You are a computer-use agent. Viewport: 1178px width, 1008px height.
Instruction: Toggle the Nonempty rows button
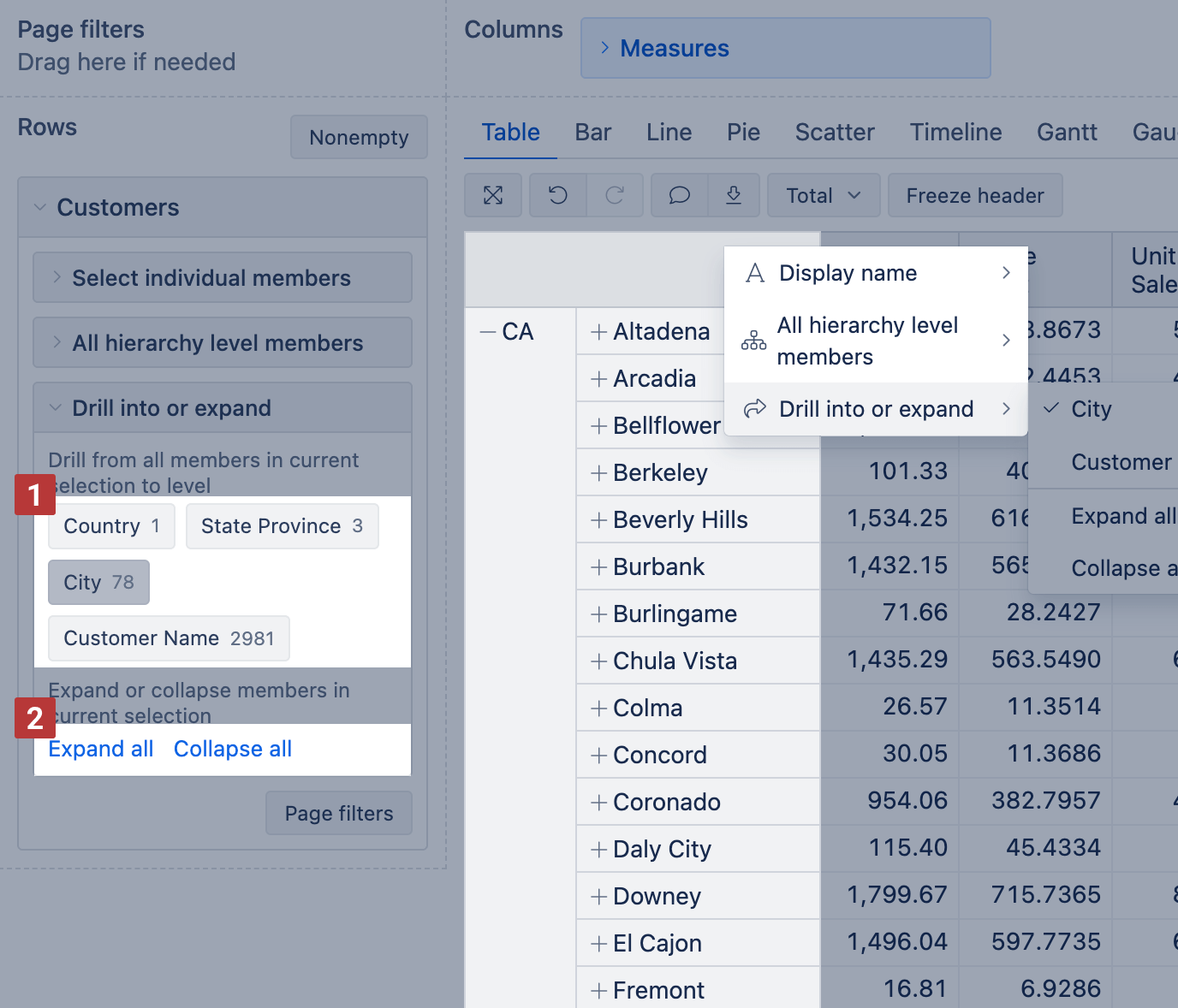point(359,138)
